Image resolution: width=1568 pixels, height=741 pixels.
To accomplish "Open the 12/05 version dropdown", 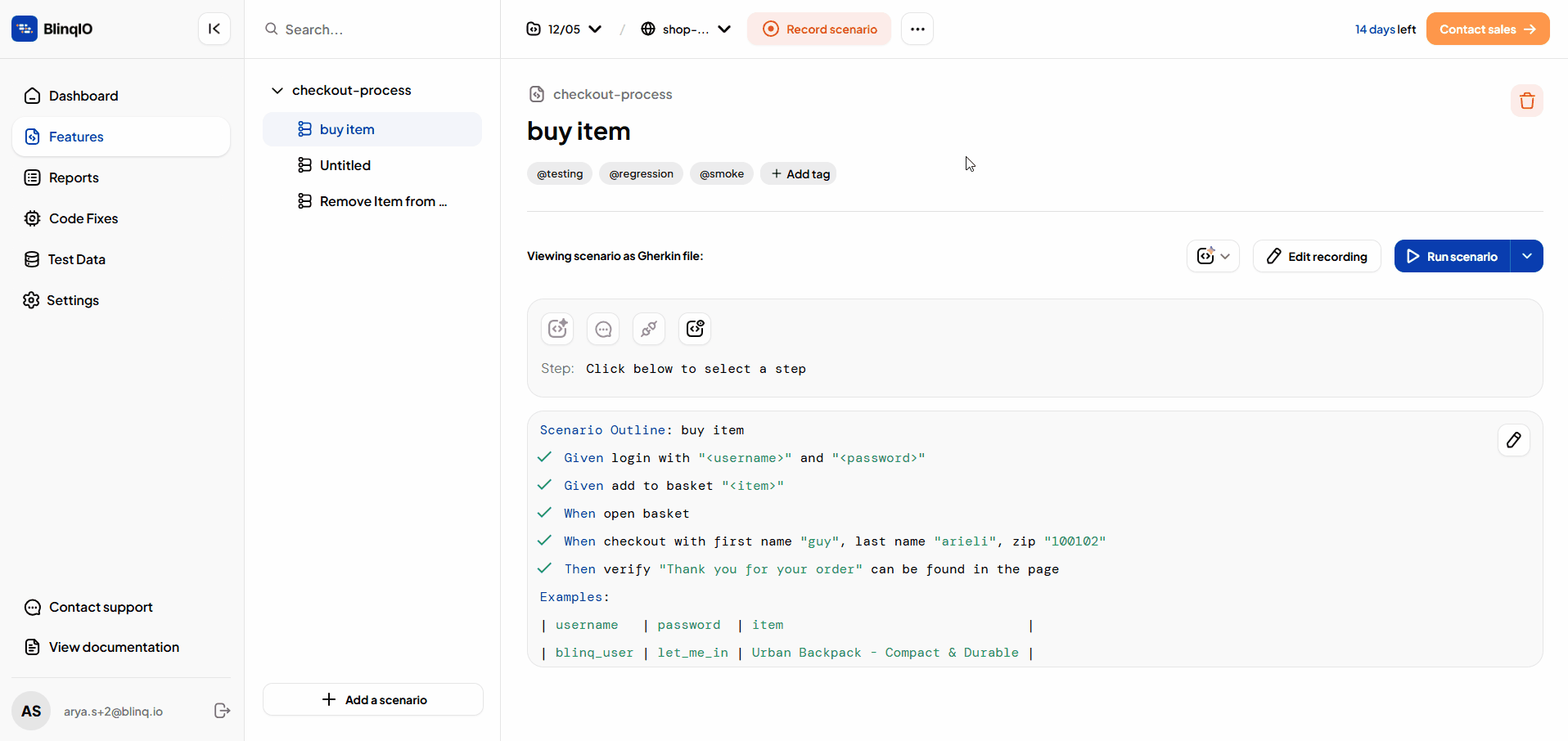I will (564, 29).
